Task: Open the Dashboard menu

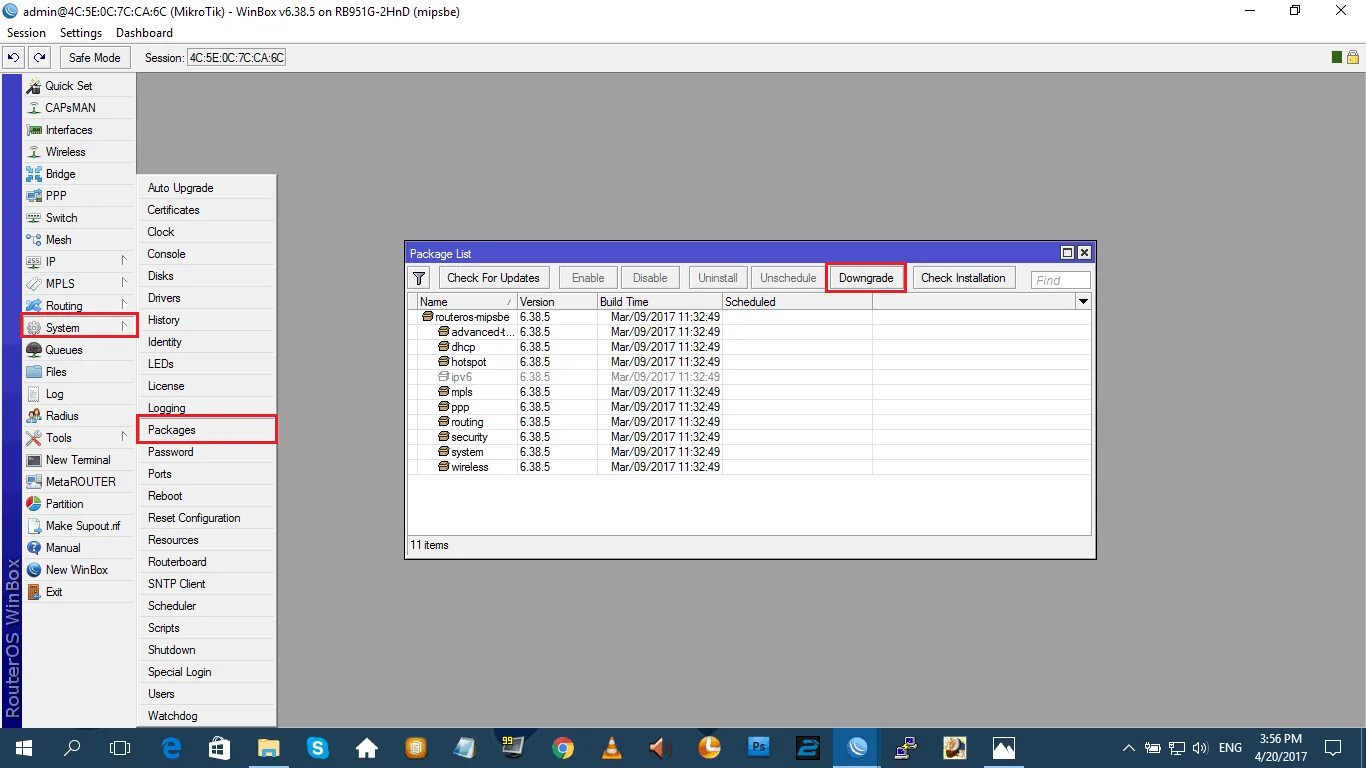Action: tap(144, 33)
